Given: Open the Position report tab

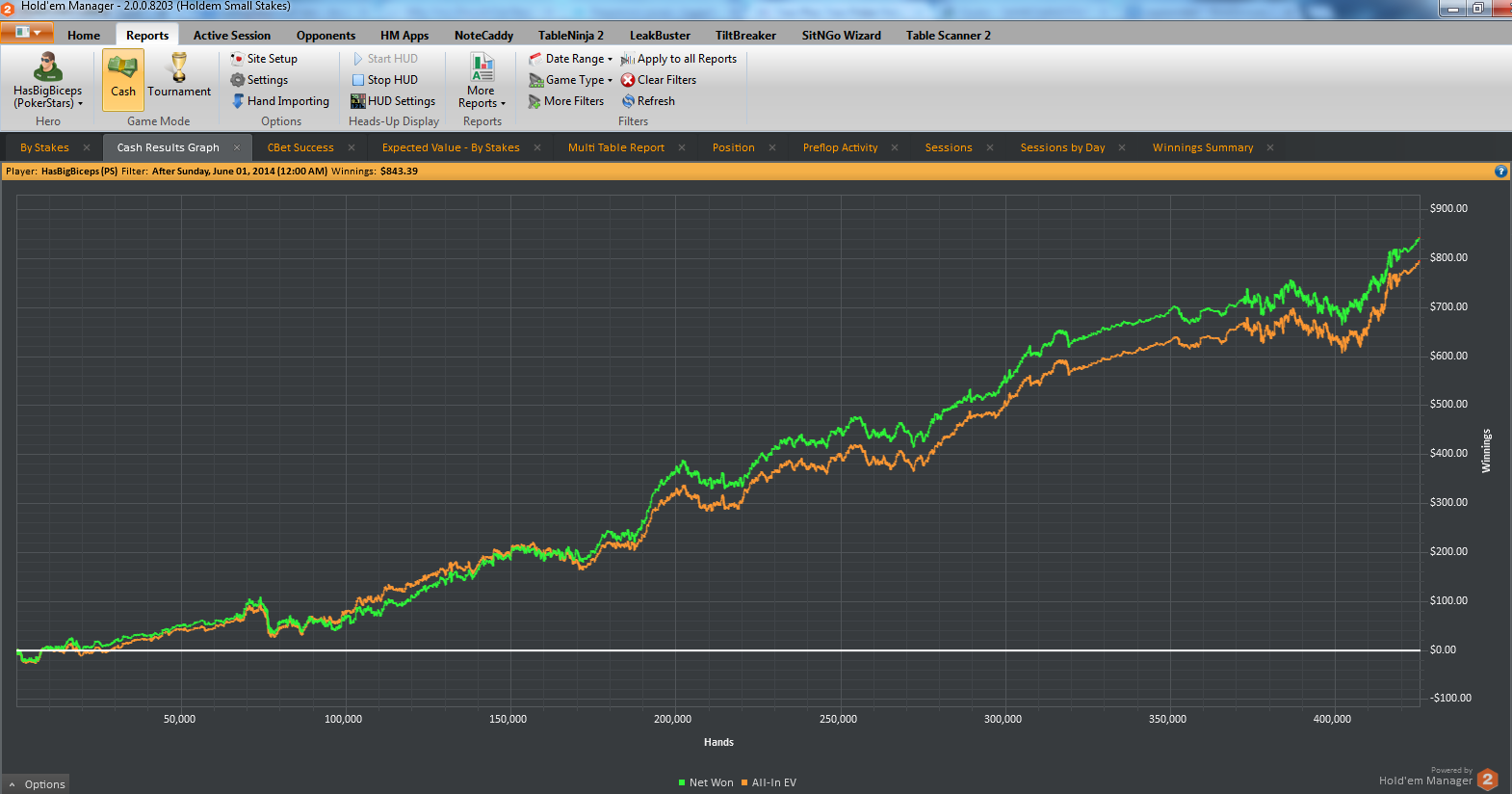Looking at the screenshot, I should click(x=734, y=147).
